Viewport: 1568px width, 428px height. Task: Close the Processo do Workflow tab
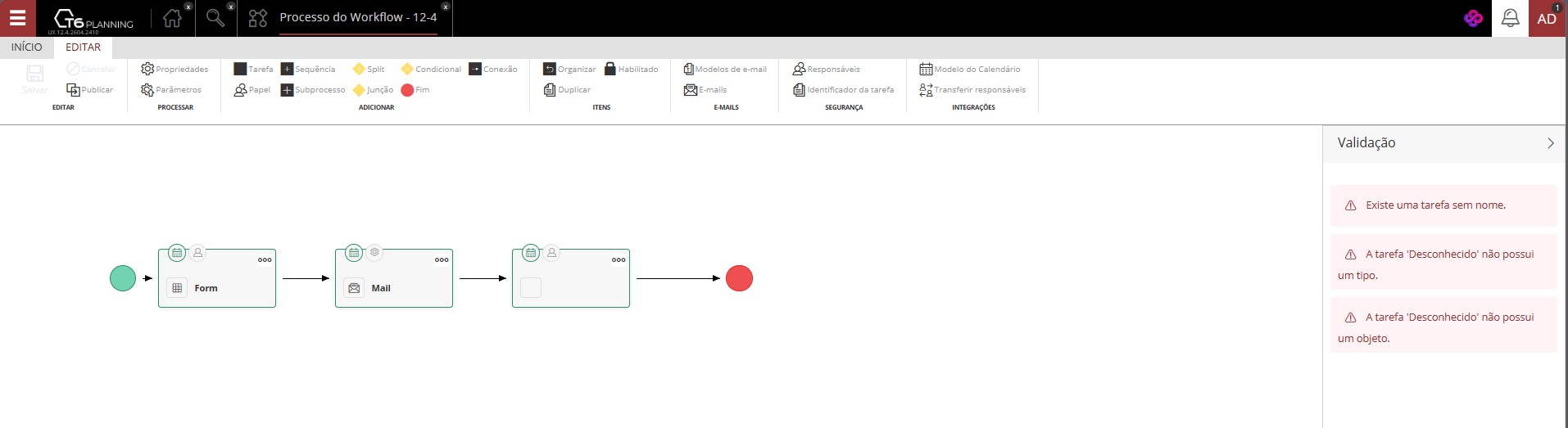coord(446,7)
